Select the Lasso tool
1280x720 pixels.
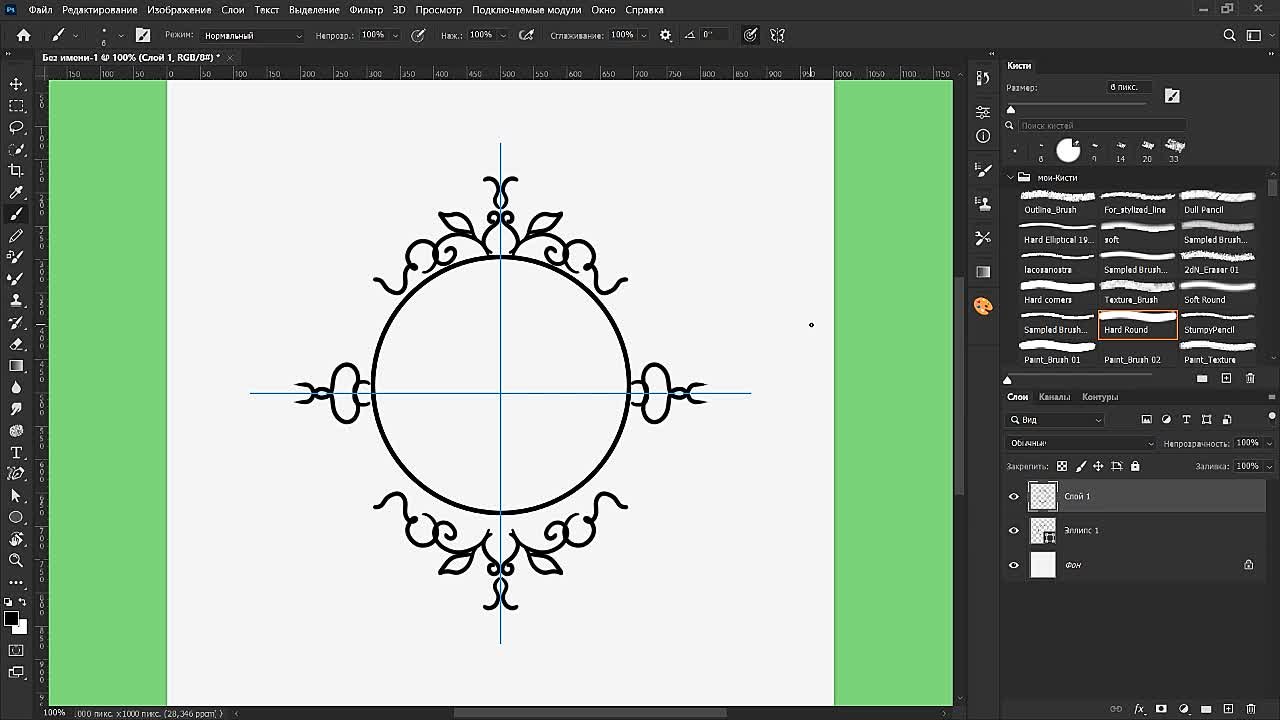click(x=16, y=127)
